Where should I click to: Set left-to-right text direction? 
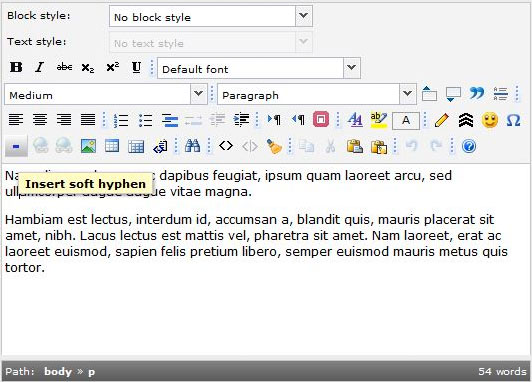pos(274,120)
